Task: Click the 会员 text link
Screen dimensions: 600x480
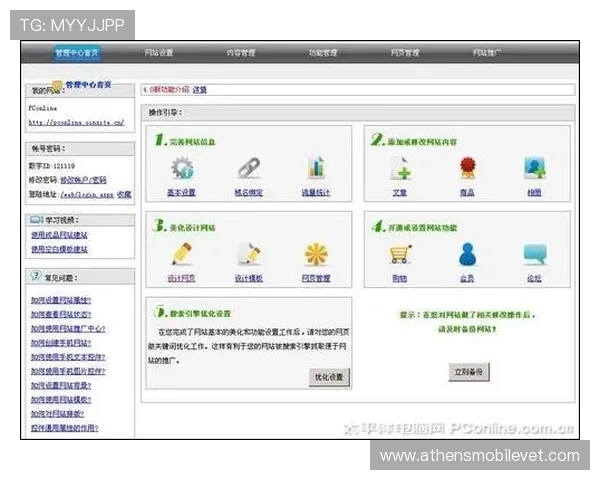Action: [467, 278]
